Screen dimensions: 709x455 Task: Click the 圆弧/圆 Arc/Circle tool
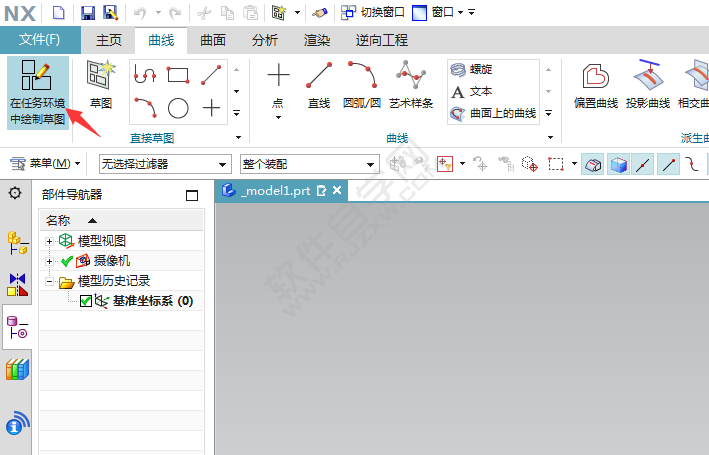(x=362, y=86)
